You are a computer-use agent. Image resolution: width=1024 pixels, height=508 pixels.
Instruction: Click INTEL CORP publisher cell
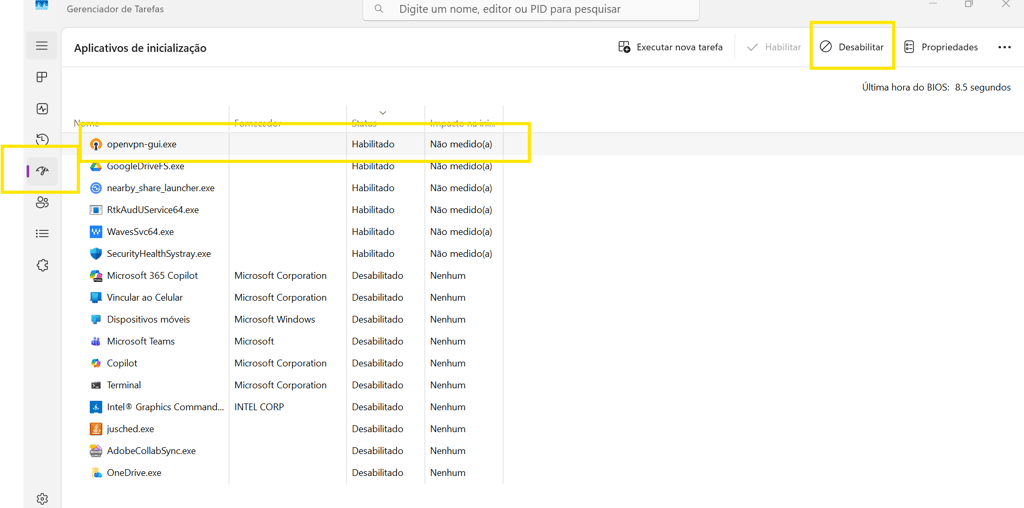coord(259,407)
